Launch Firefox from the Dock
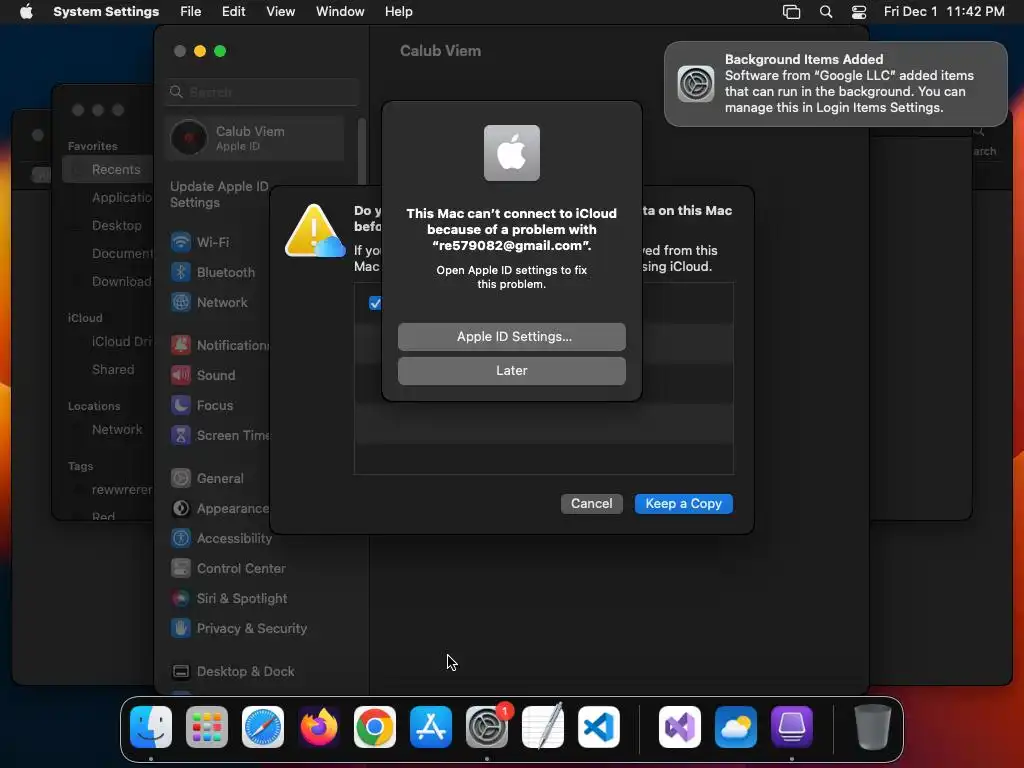This screenshot has height=768, width=1024. point(319,727)
